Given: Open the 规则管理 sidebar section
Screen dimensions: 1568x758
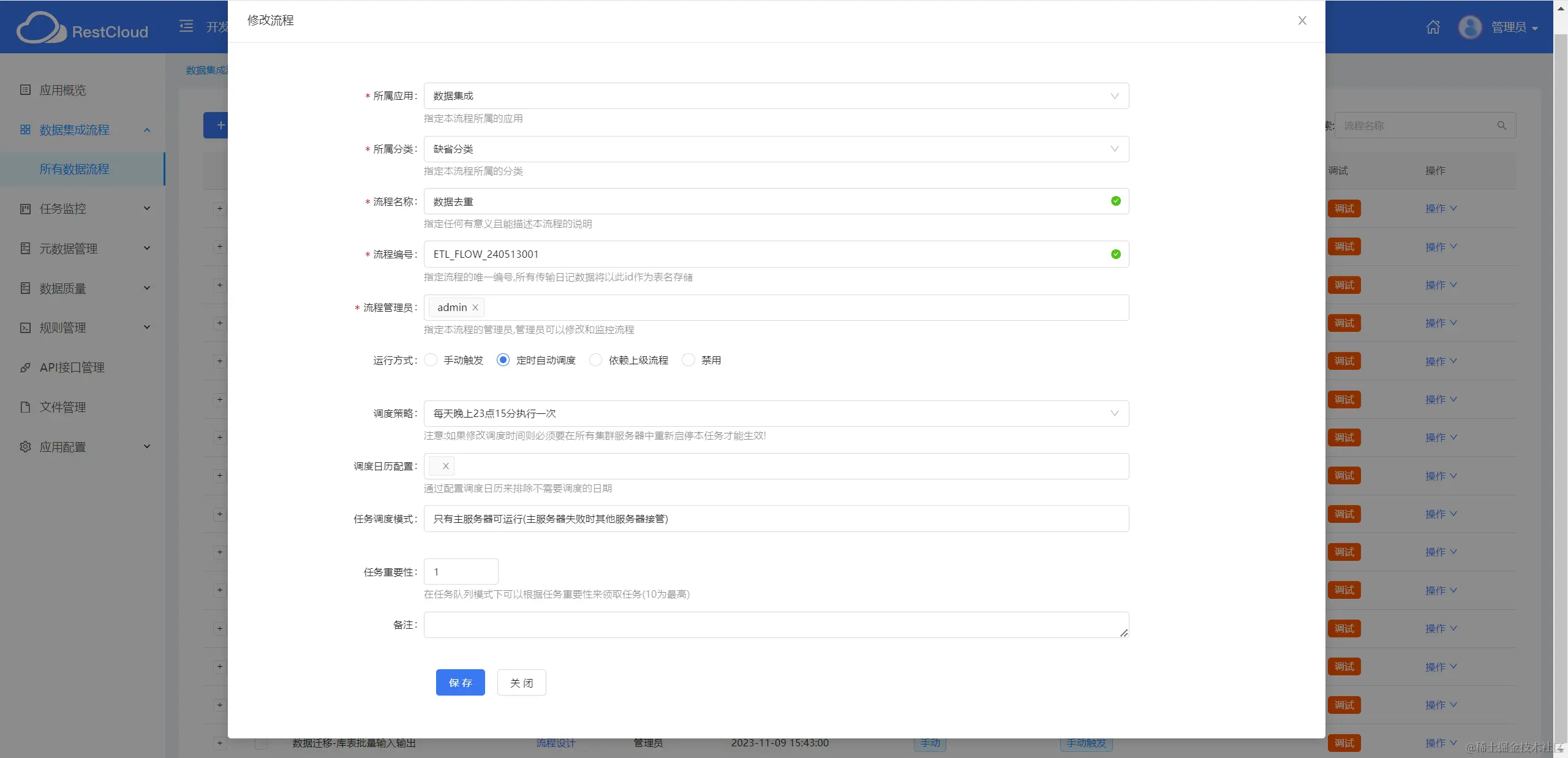Looking at the screenshot, I should pos(62,328).
